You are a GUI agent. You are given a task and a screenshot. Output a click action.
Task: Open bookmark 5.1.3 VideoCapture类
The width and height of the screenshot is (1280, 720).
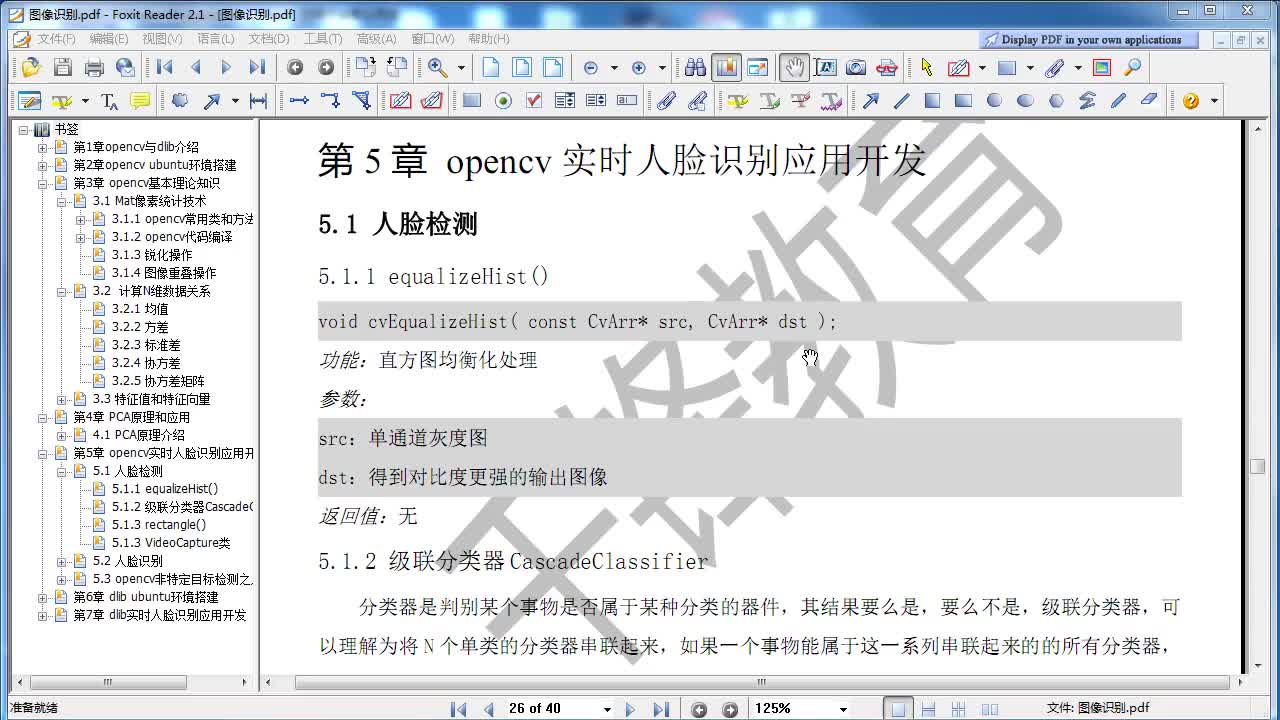coord(171,543)
